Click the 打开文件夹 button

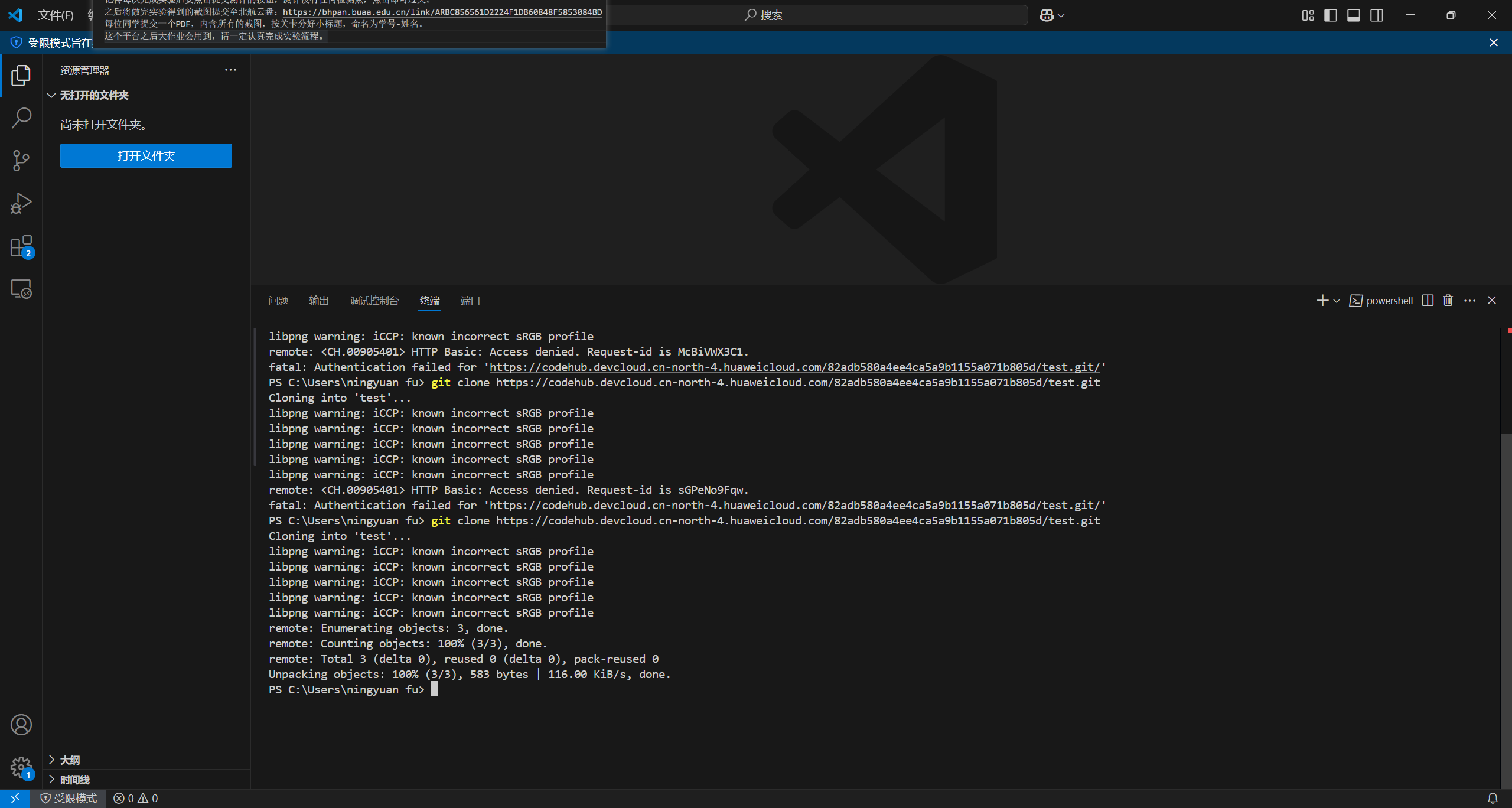pyautogui.click(x=146, y=156)
